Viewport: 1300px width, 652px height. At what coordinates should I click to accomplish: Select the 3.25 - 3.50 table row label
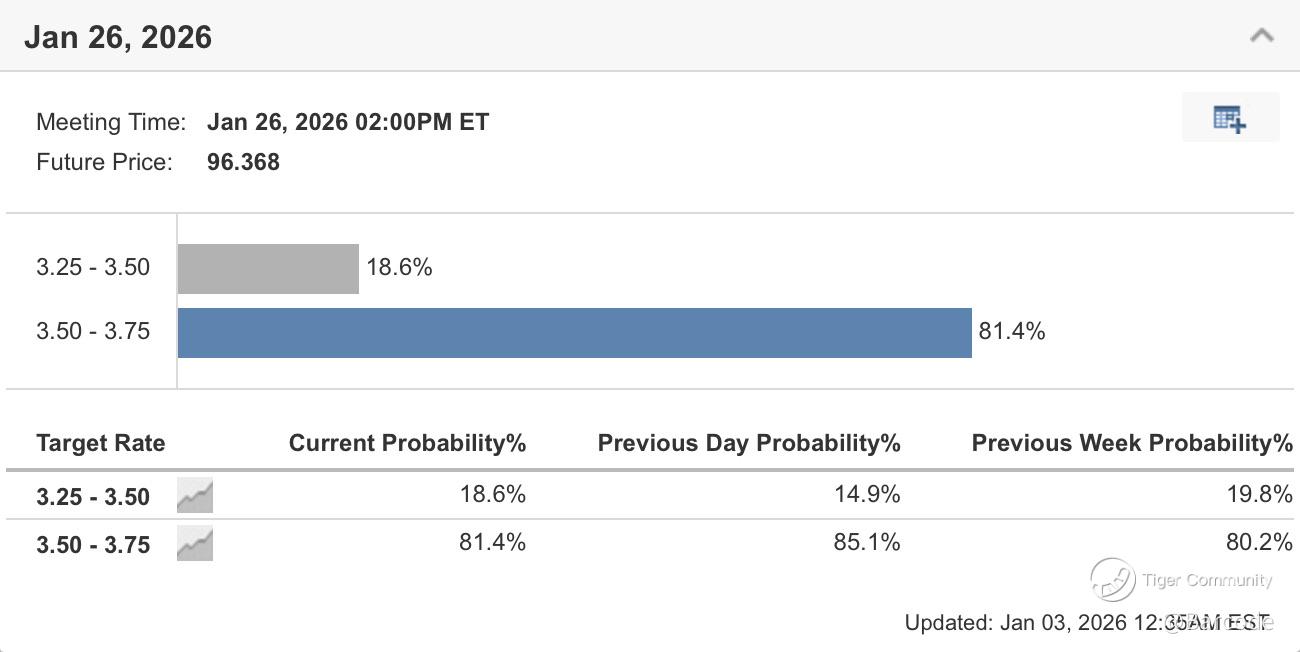(93, 496)
